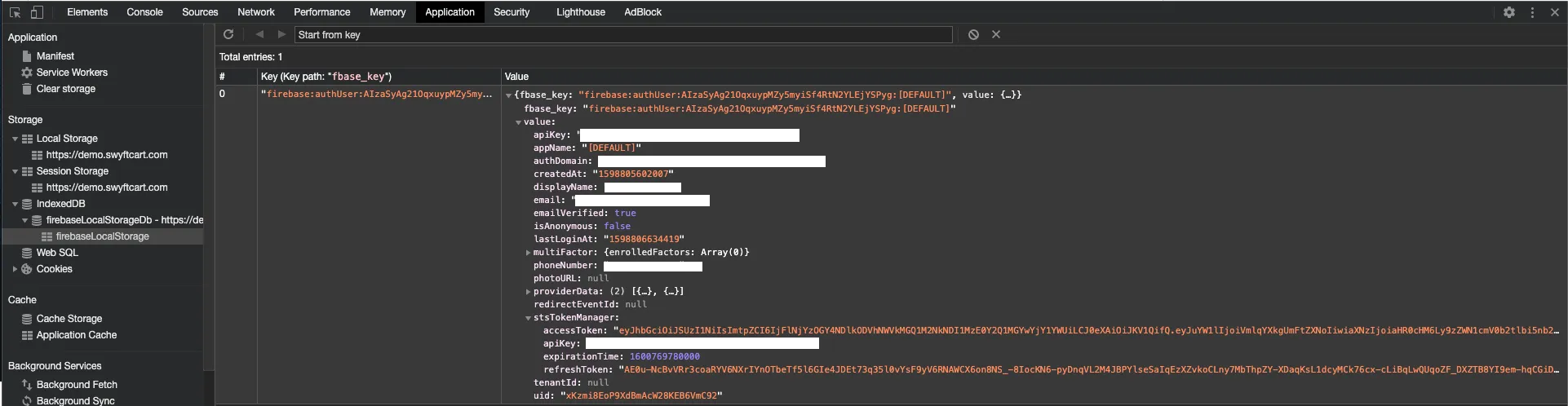1568x406 pixels.
Task: Open Web SQL in the sidebar
Action: [57, 253]
